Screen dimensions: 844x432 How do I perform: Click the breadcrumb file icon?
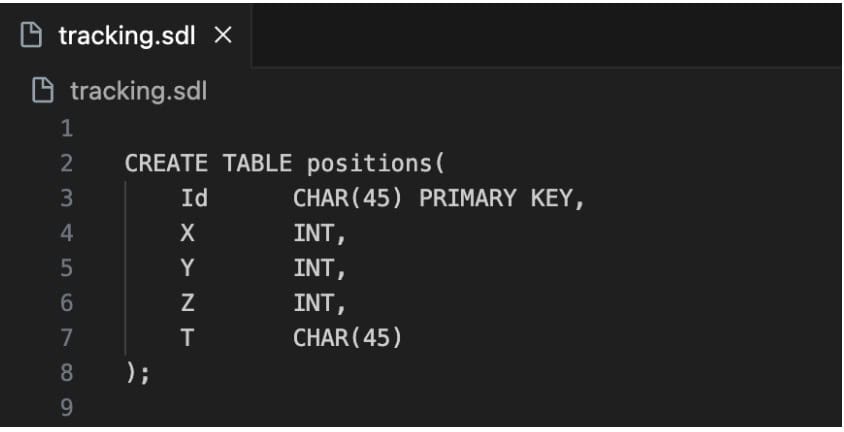43,90
